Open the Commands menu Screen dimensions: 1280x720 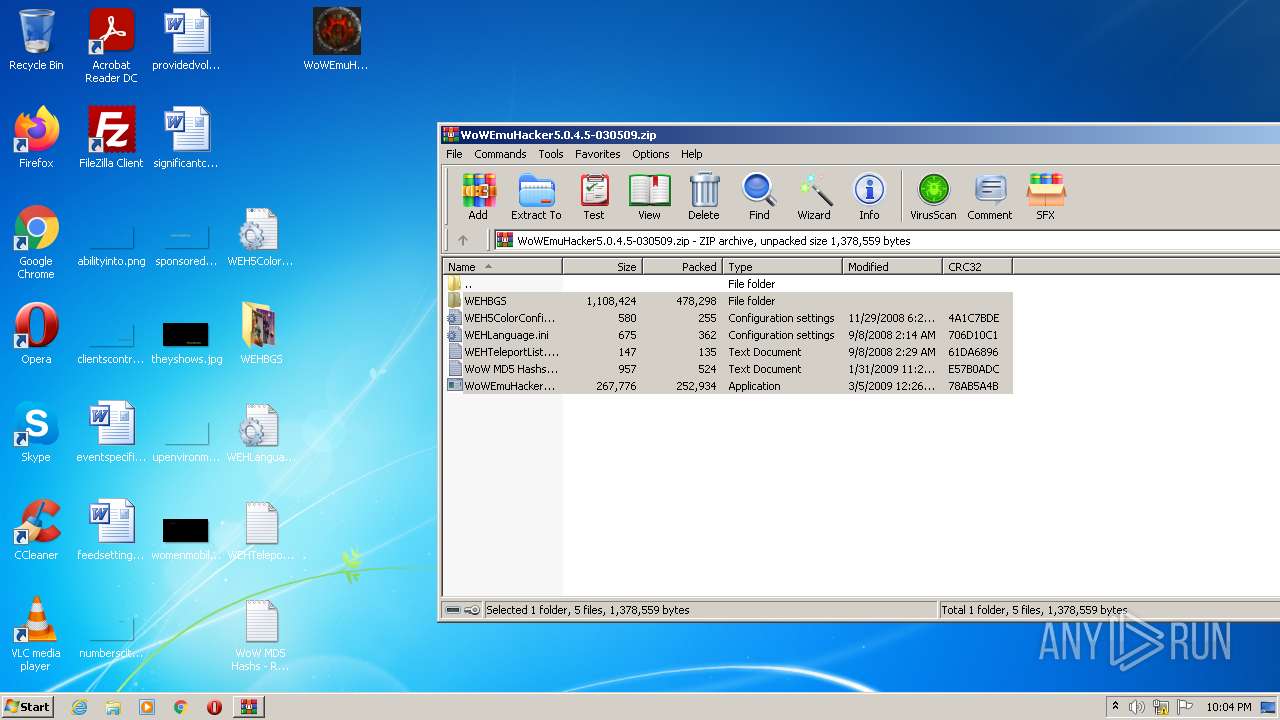[x=500, y=154]
